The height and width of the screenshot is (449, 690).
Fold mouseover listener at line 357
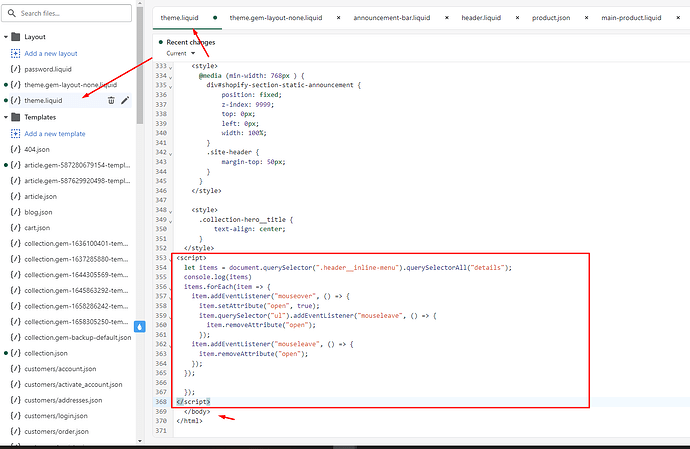(x=170, y=297)
